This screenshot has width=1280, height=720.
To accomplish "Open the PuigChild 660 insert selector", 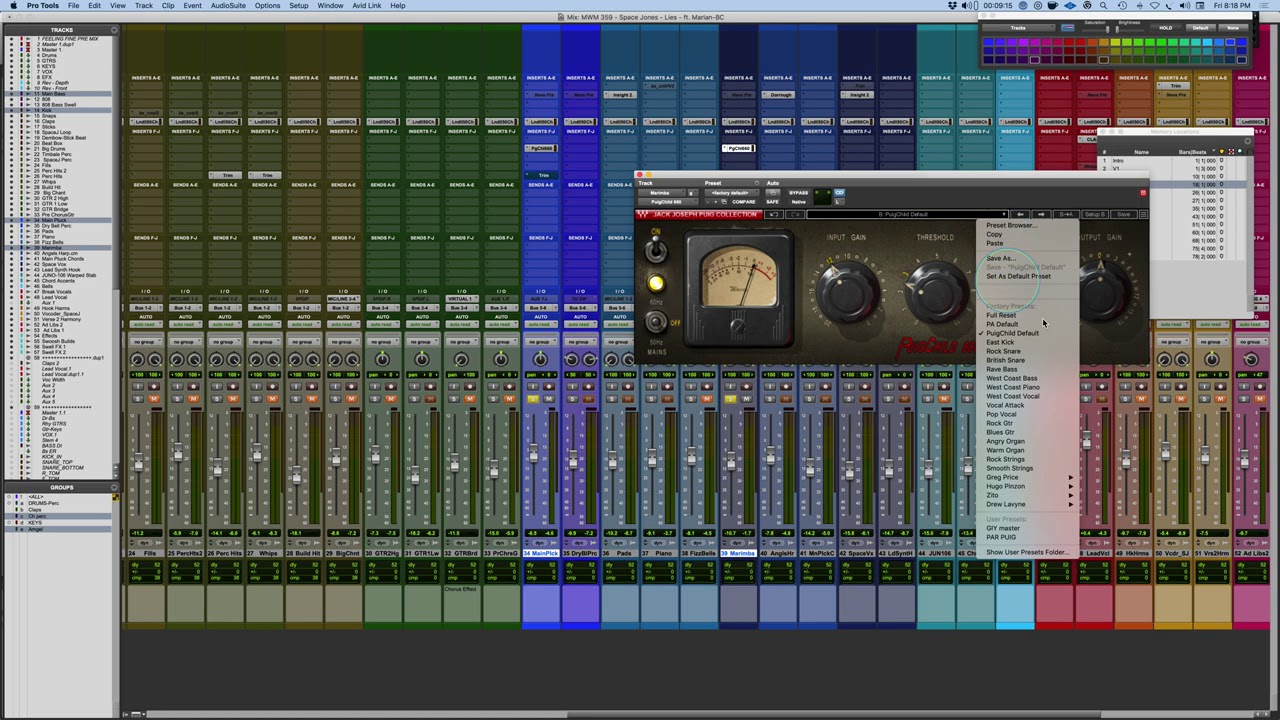I will pyautogui.click(x=666, y=202).
